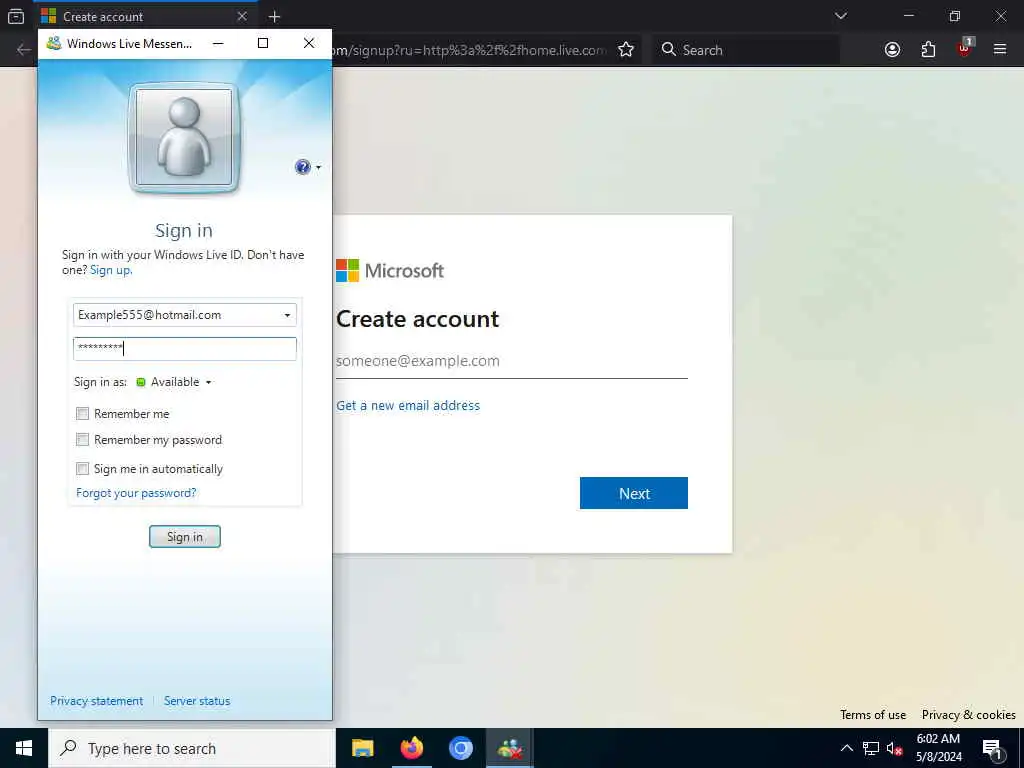
Task: Go back with the browser back arrow
Action: tap(24, 50)
